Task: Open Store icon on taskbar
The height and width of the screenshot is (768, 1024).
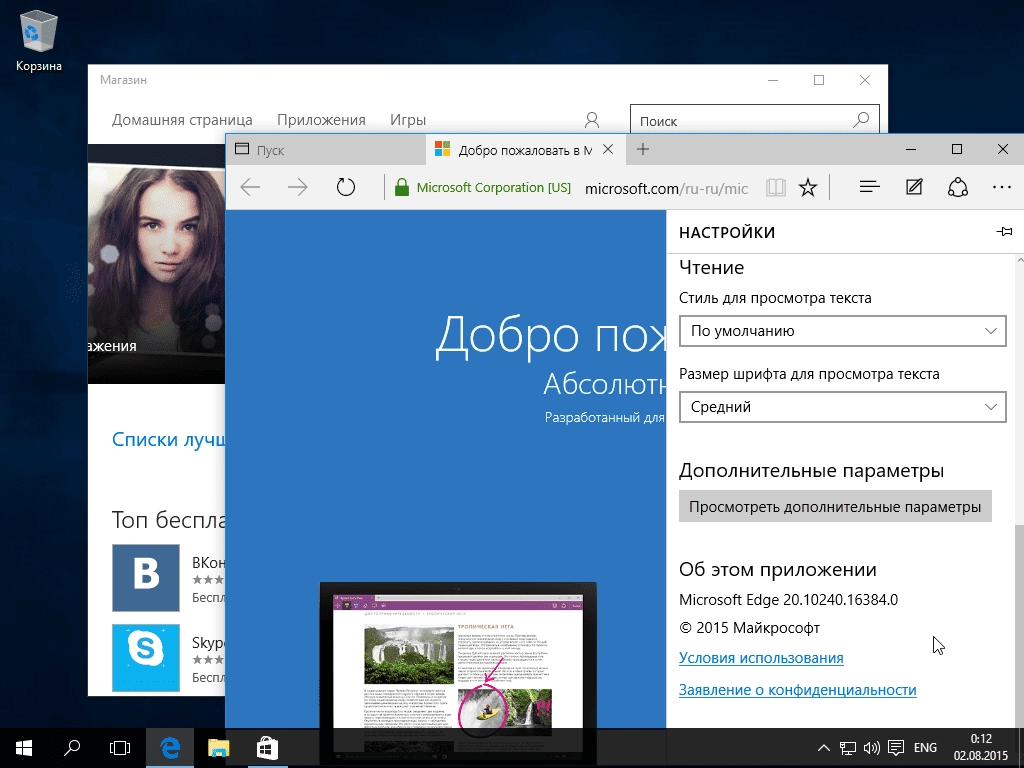Action: tap(267, 748)
